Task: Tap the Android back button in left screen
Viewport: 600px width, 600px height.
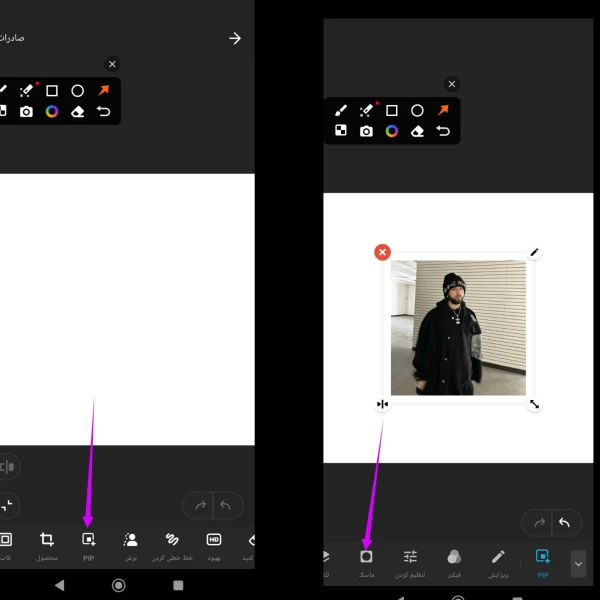Action: [59, 585]
